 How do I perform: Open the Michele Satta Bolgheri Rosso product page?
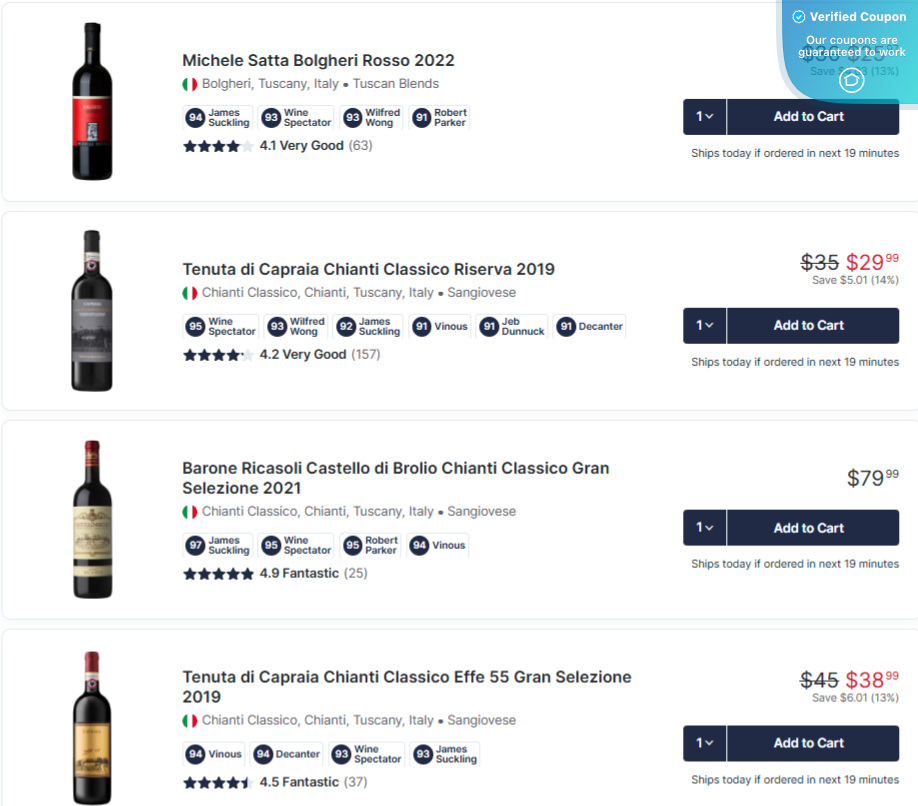point(317,60)
